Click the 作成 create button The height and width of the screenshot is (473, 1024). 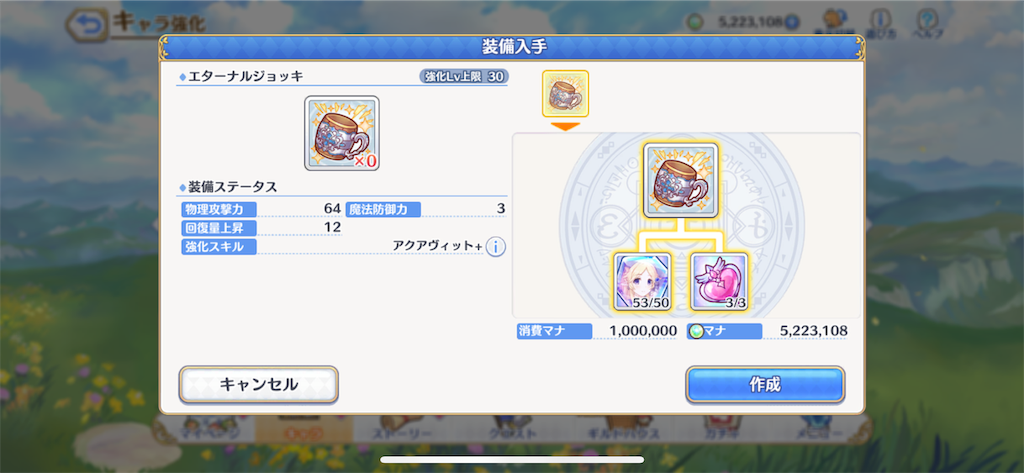coord(765,385)
